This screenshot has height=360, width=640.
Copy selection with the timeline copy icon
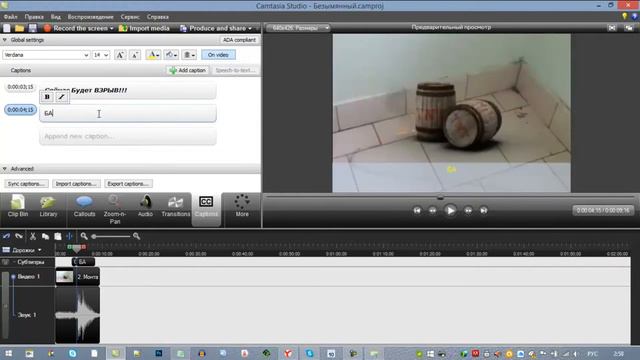[x=45, y=236]
